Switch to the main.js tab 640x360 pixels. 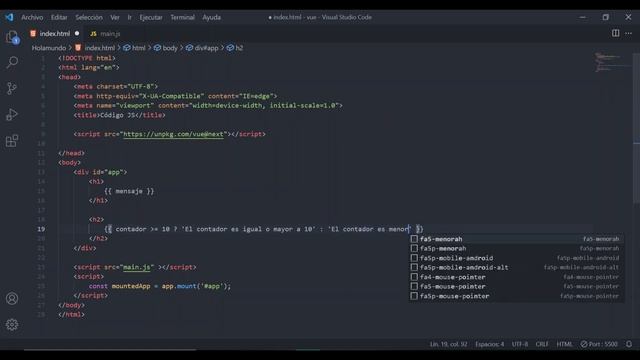coord(106,34)
